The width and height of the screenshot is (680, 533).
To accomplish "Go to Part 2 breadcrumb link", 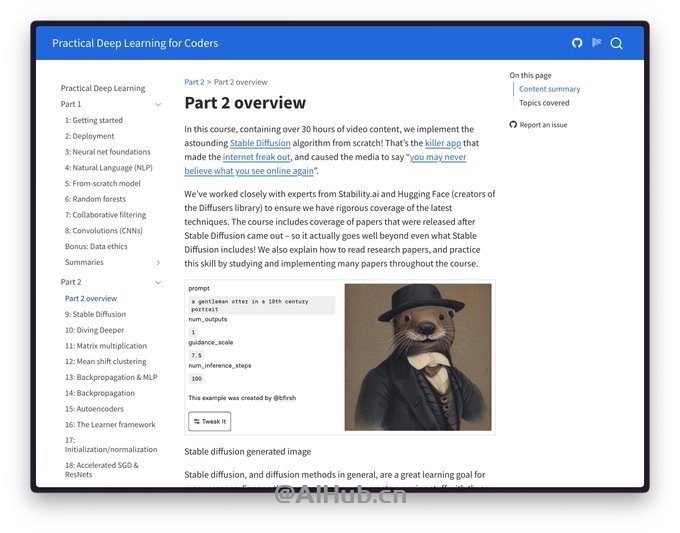I will click(x=194, y=82).
